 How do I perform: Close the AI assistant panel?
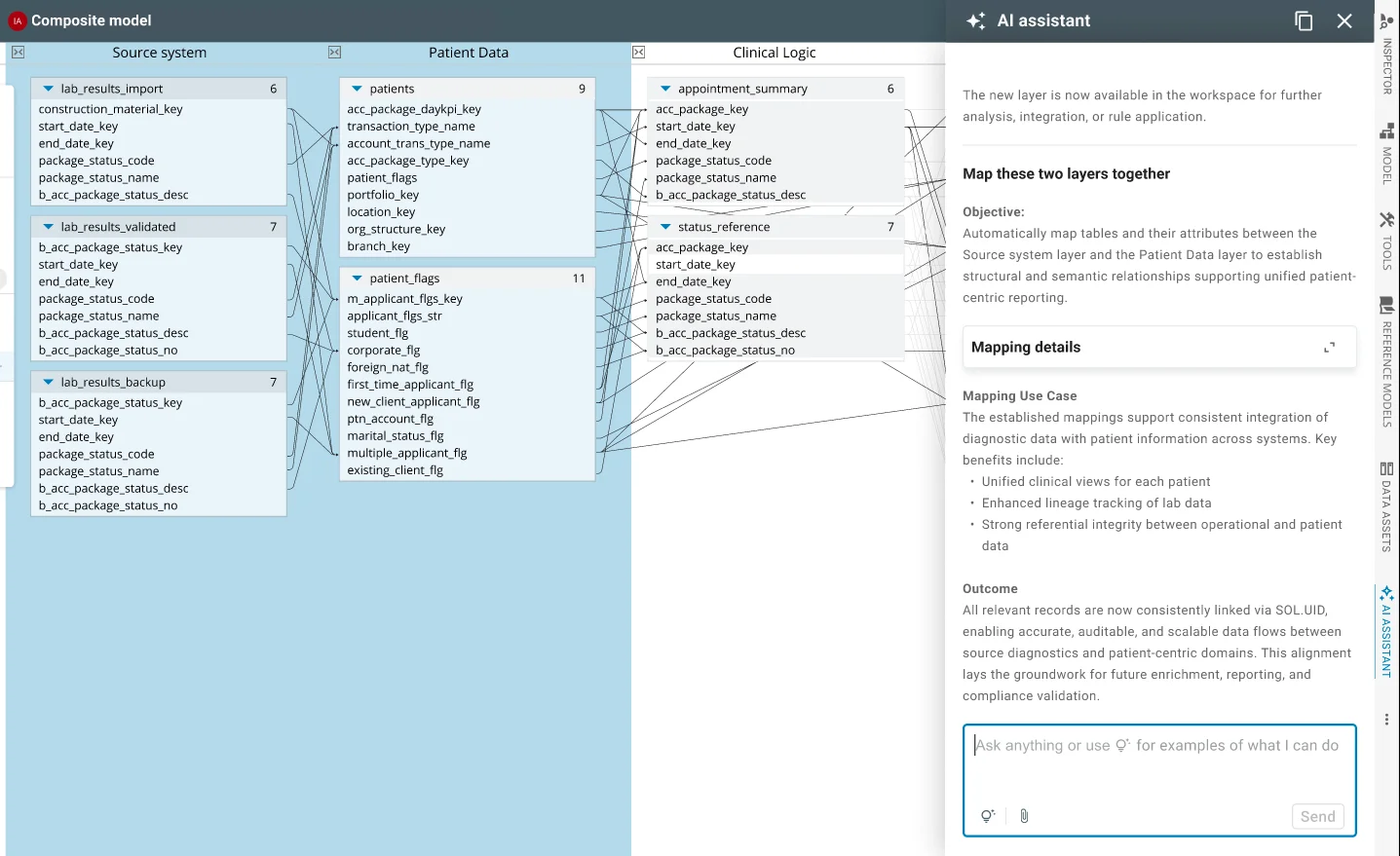1344,20
